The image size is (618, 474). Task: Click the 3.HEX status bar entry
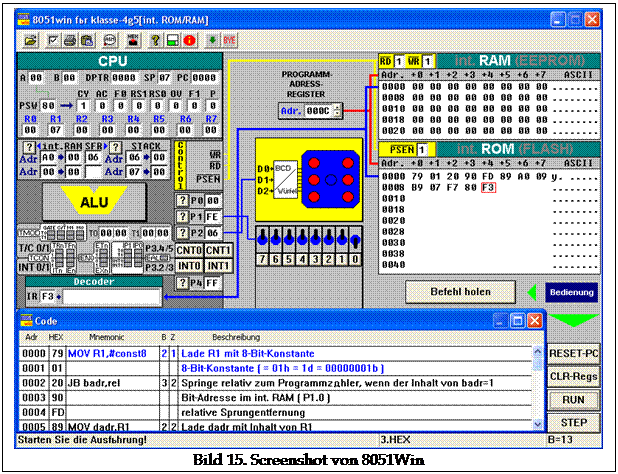(395, 440)
